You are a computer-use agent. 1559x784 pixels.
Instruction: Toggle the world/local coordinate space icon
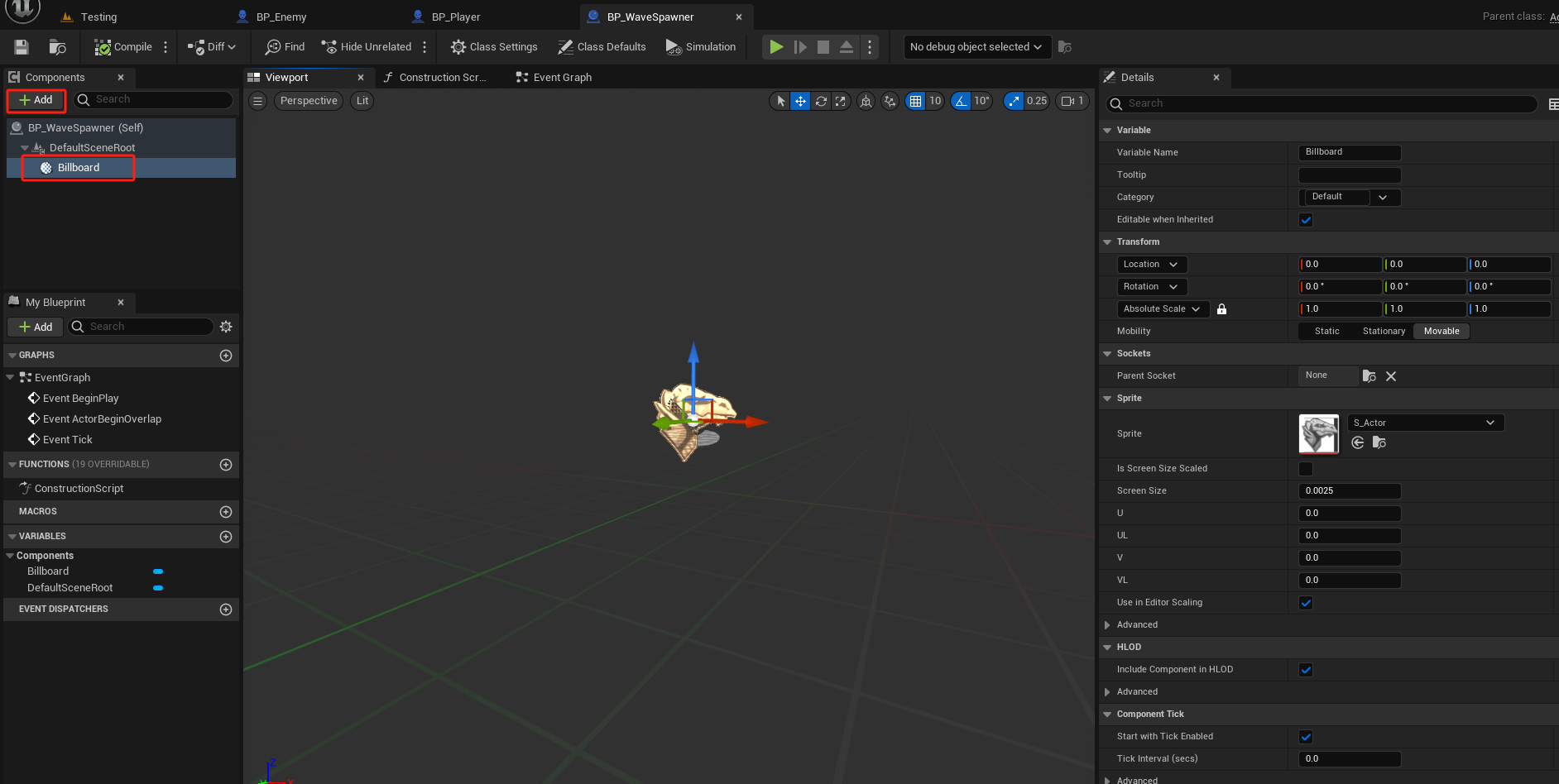click(866, 101)
